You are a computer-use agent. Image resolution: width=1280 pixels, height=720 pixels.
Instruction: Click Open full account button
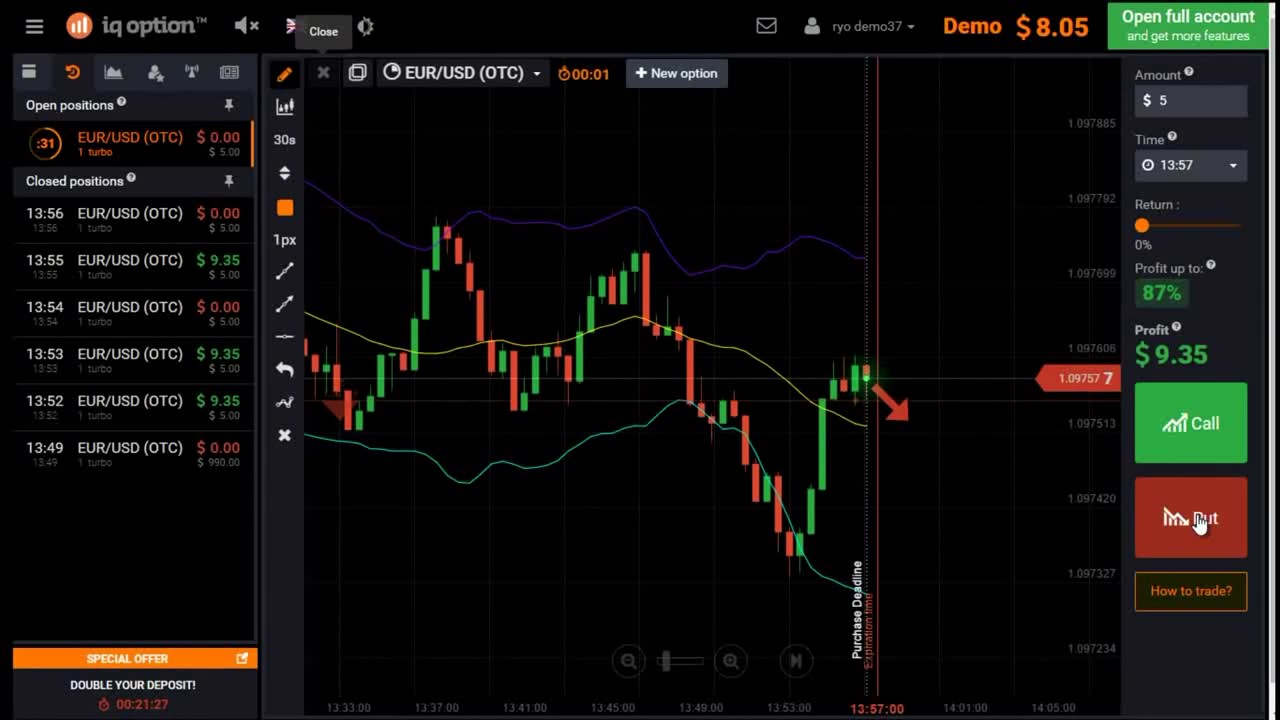click(1188, 26)
